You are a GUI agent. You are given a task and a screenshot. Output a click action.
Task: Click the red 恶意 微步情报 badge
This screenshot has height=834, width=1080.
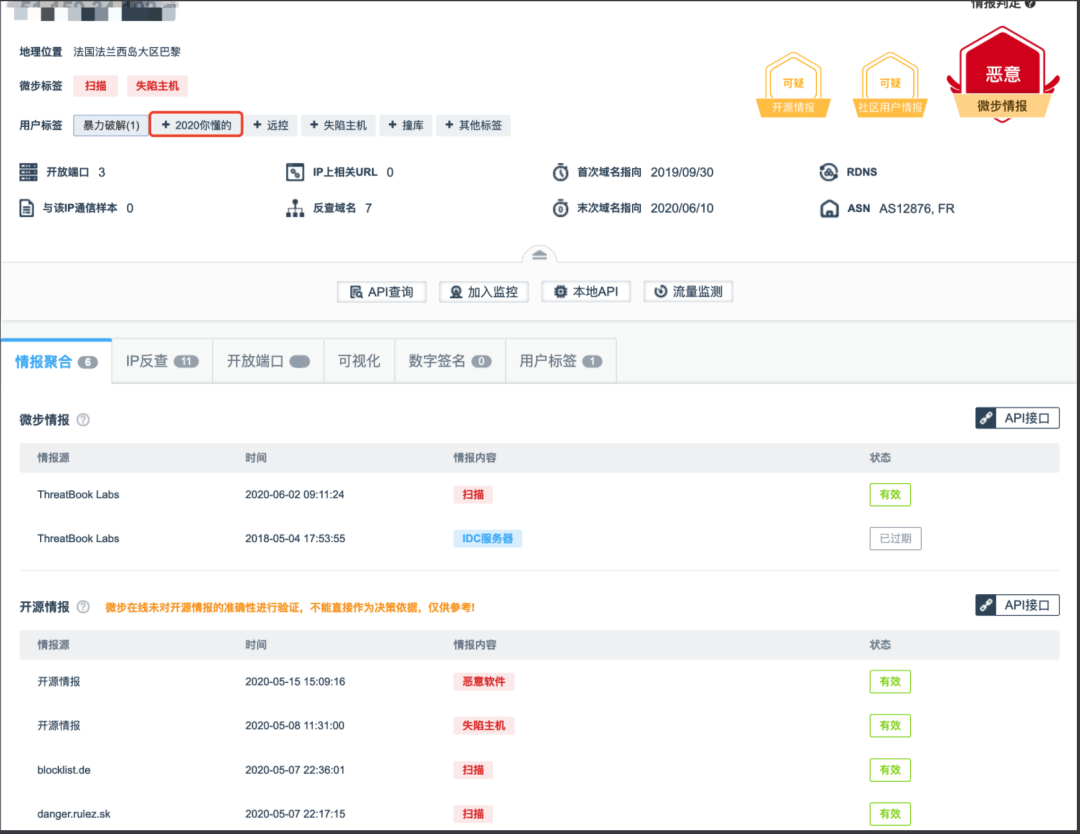coord(1001,75)
